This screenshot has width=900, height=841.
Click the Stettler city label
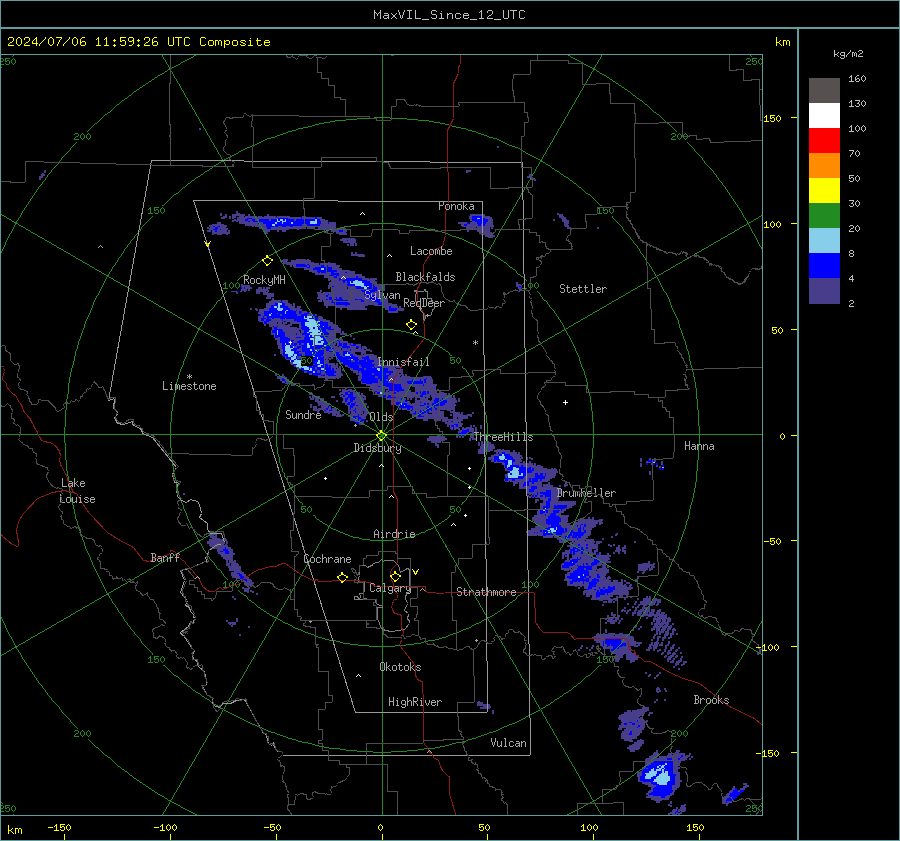[x=583, y=289]
